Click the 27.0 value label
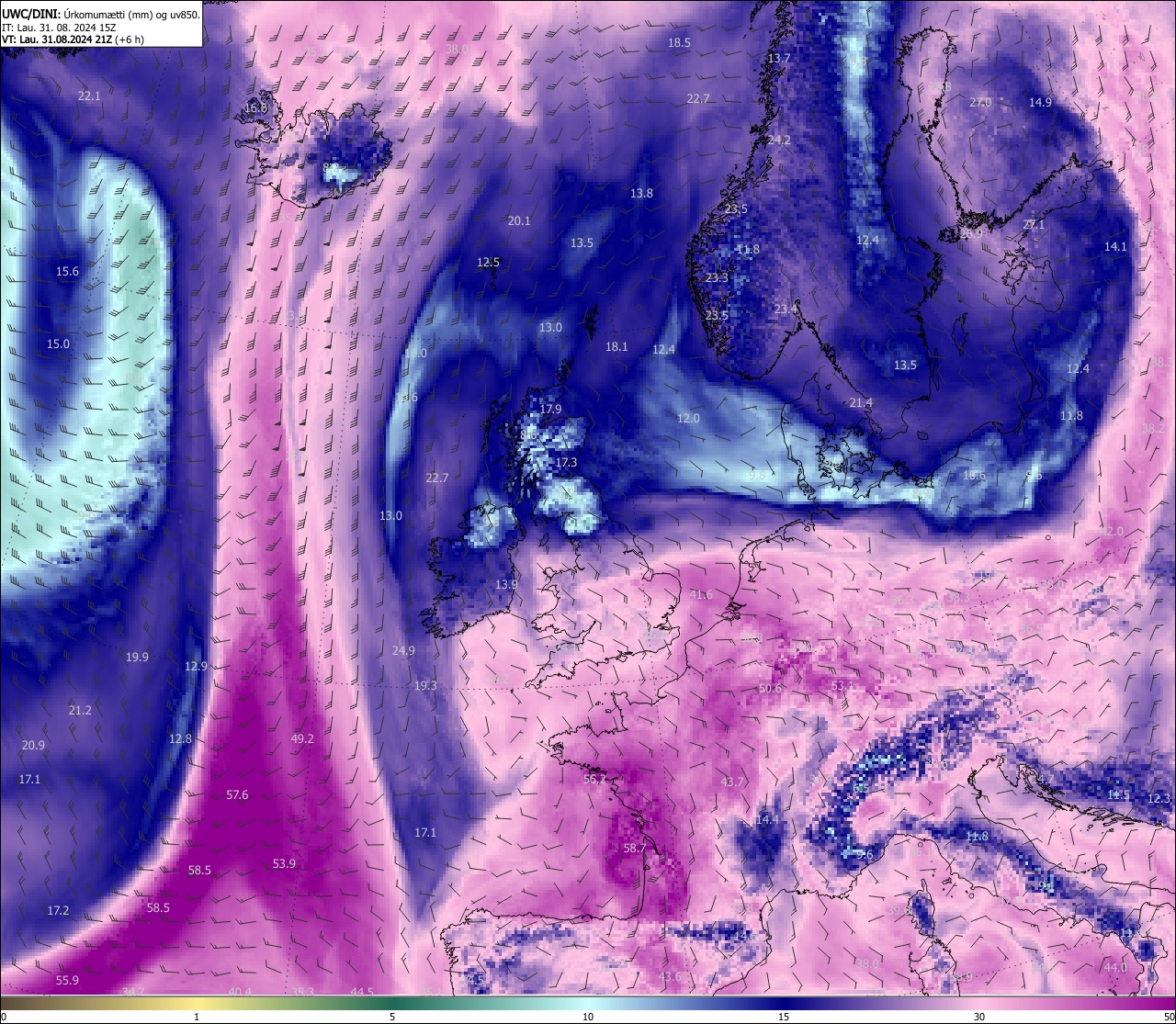Viewport: 1176px width, 1024px height. point(980,103)
